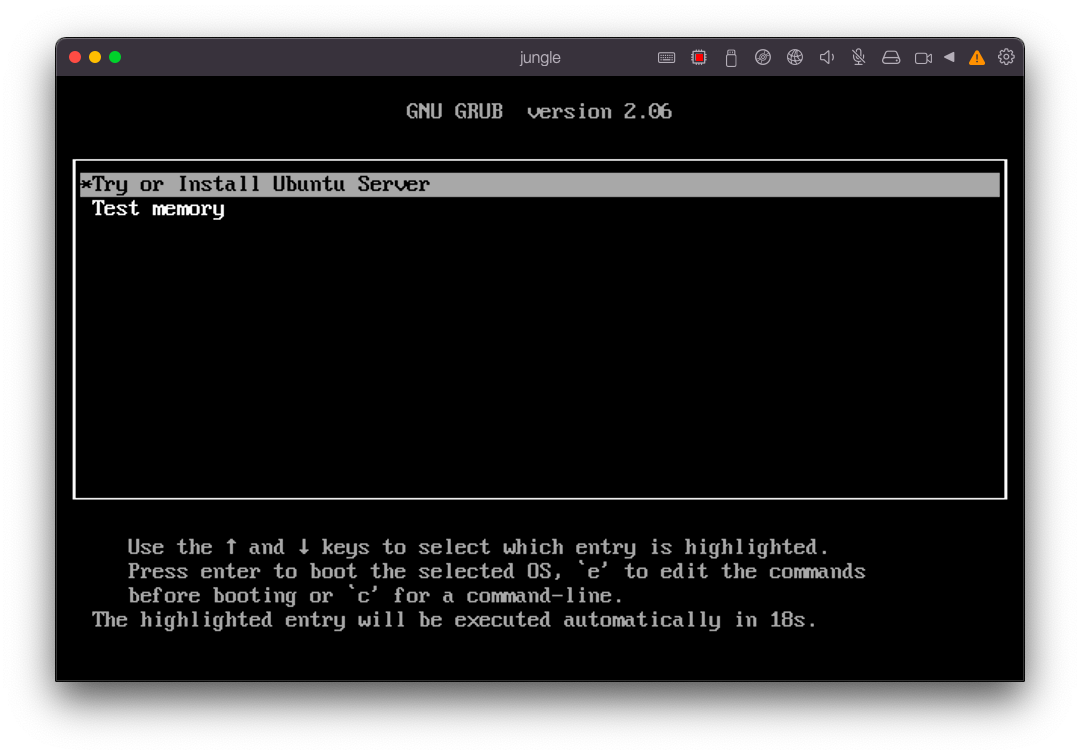The width and height of the screenshot is (1080, 755).
Task: Click the CD/DVD disc icon
Action: 763,58
